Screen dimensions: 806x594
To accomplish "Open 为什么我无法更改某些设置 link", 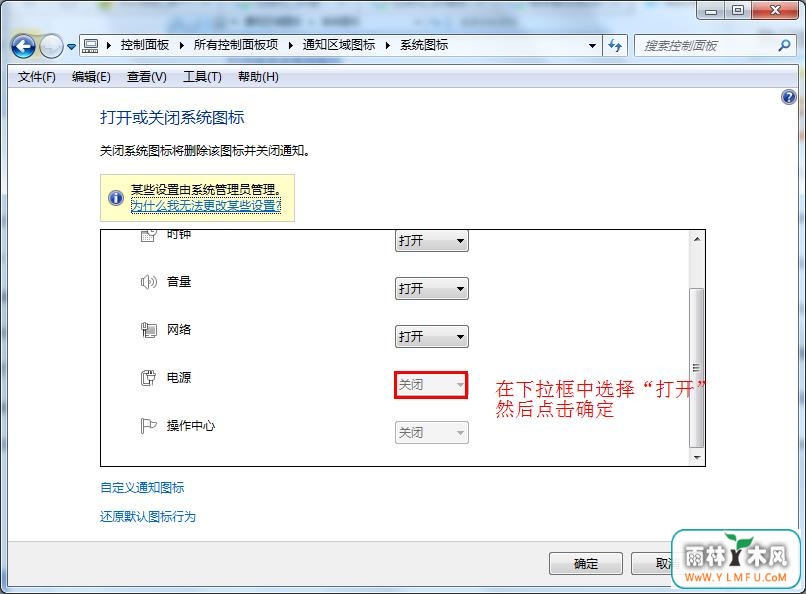I will pyautogui.click(x=206, y=206).
